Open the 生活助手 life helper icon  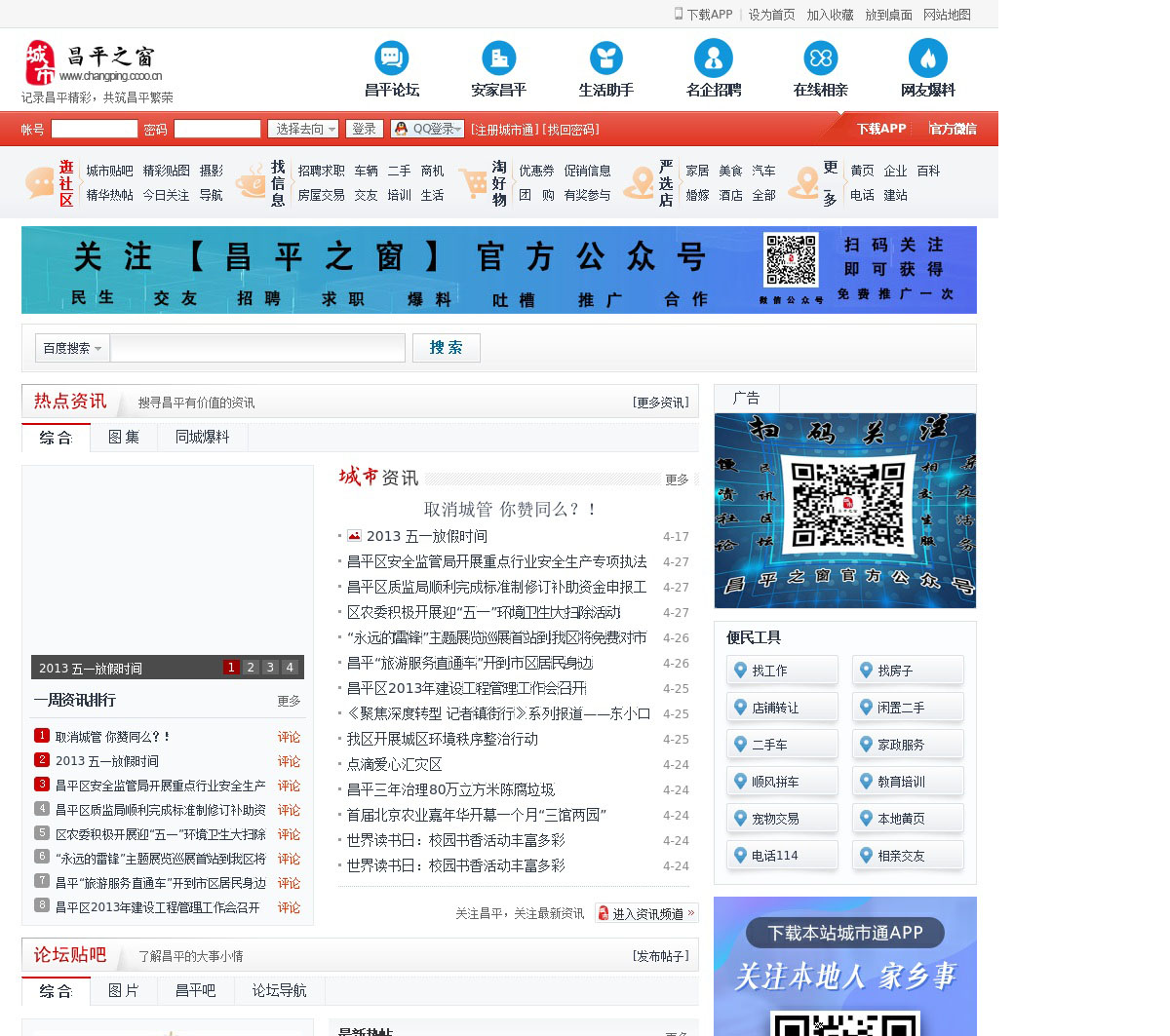click(605, 59)
